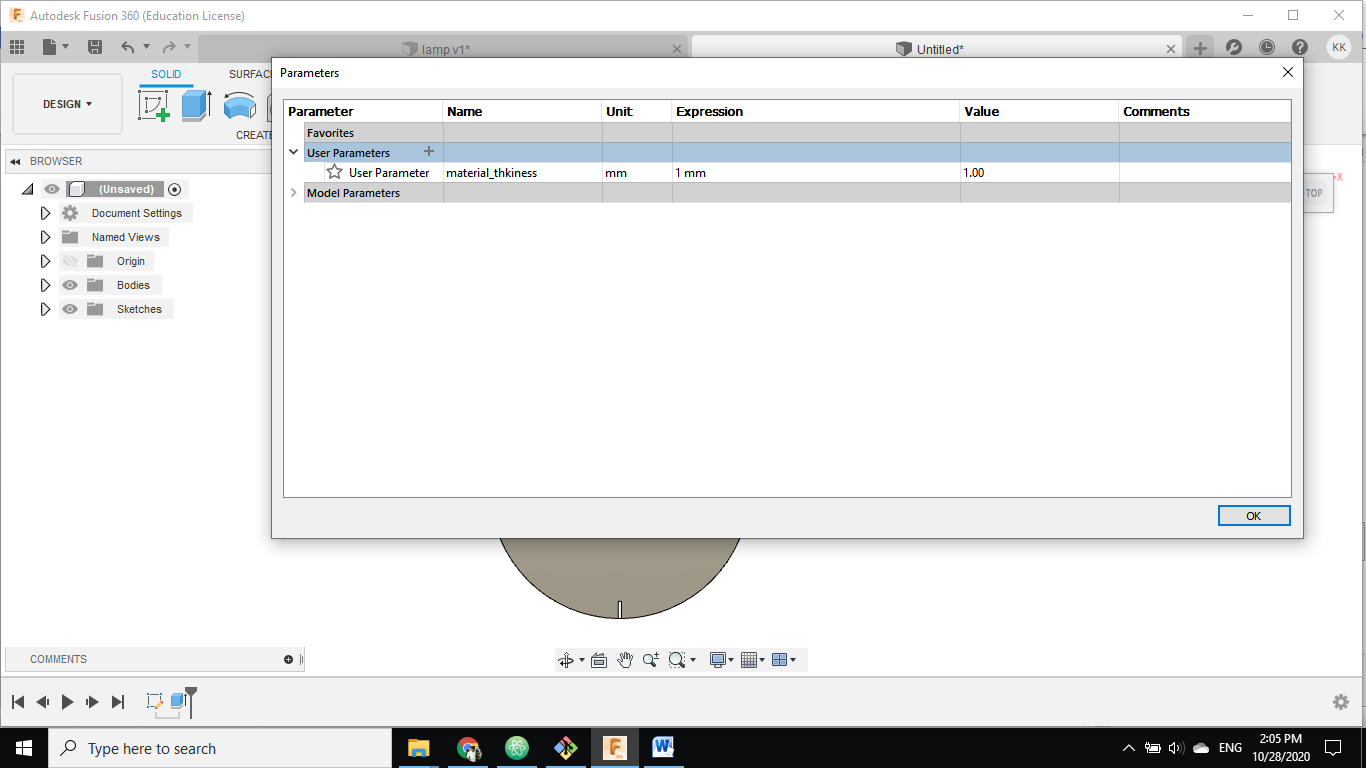Open the Windows notification center
This screenshot has width=1366, height=768.
(x=1333, y=748)
